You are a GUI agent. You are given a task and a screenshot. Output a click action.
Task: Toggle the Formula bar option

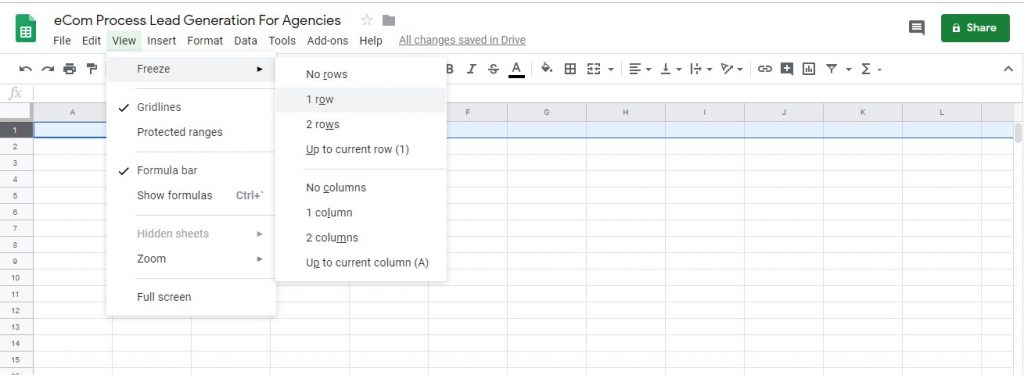click(191, 171)
